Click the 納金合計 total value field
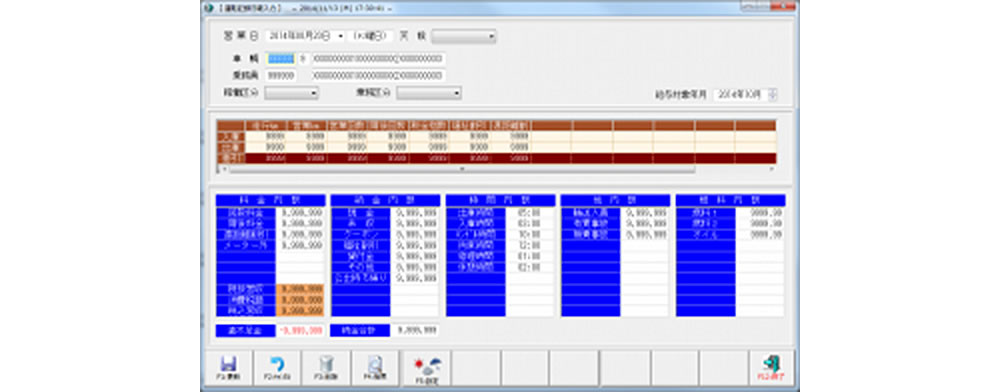Screen dimensions: 1000x392 click(415, 330)
